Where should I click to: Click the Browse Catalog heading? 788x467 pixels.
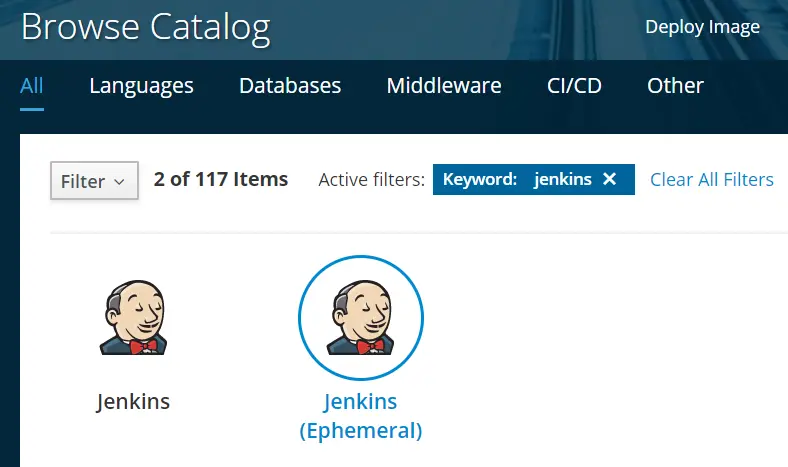point(146,27)
